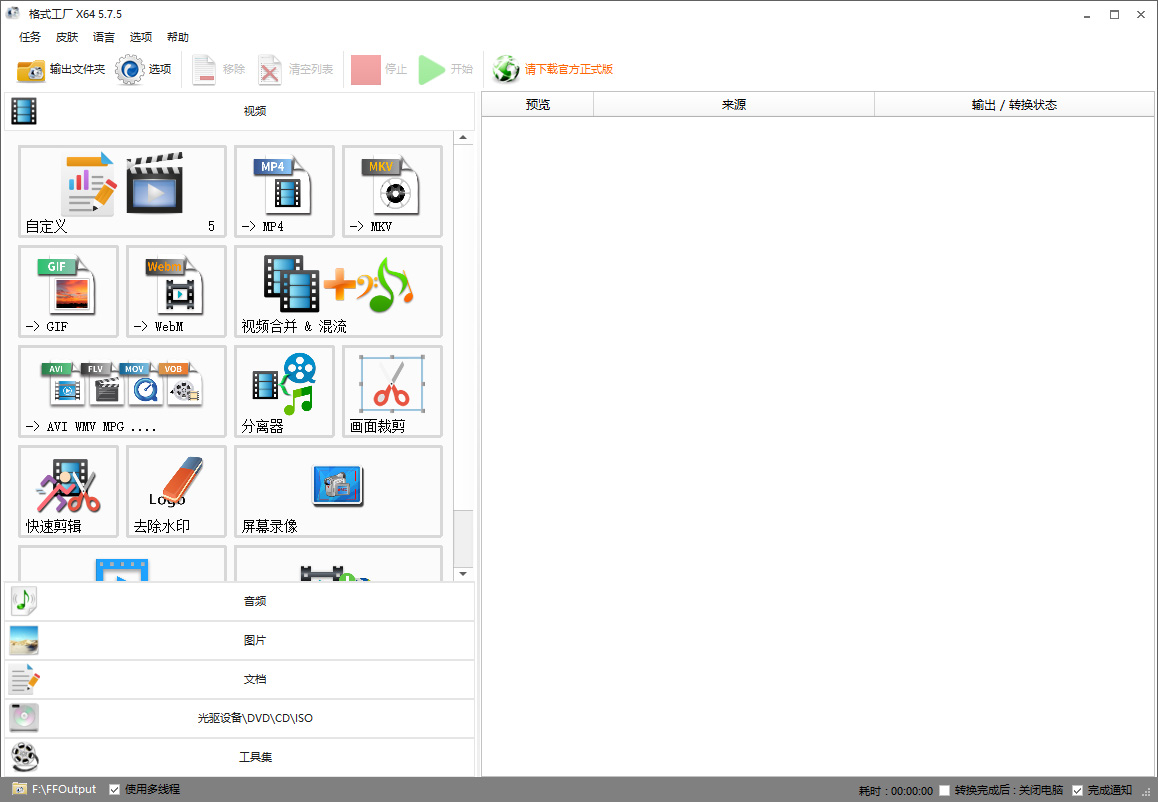Click the video list scrollbar down arrow
Screen dimensions: 1158x802
[463, 574]
